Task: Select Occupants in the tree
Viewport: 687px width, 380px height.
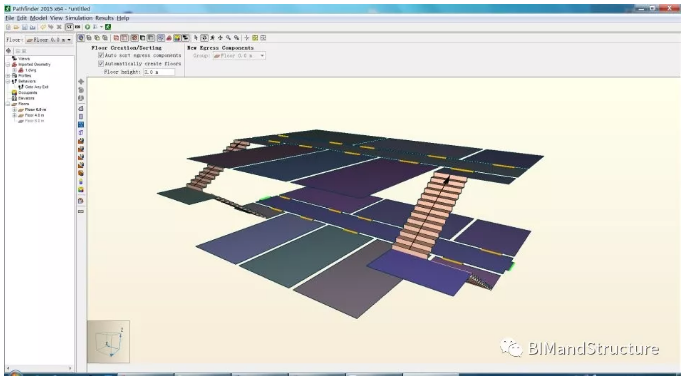Action: pyautogui.click(x=28, y=92)
